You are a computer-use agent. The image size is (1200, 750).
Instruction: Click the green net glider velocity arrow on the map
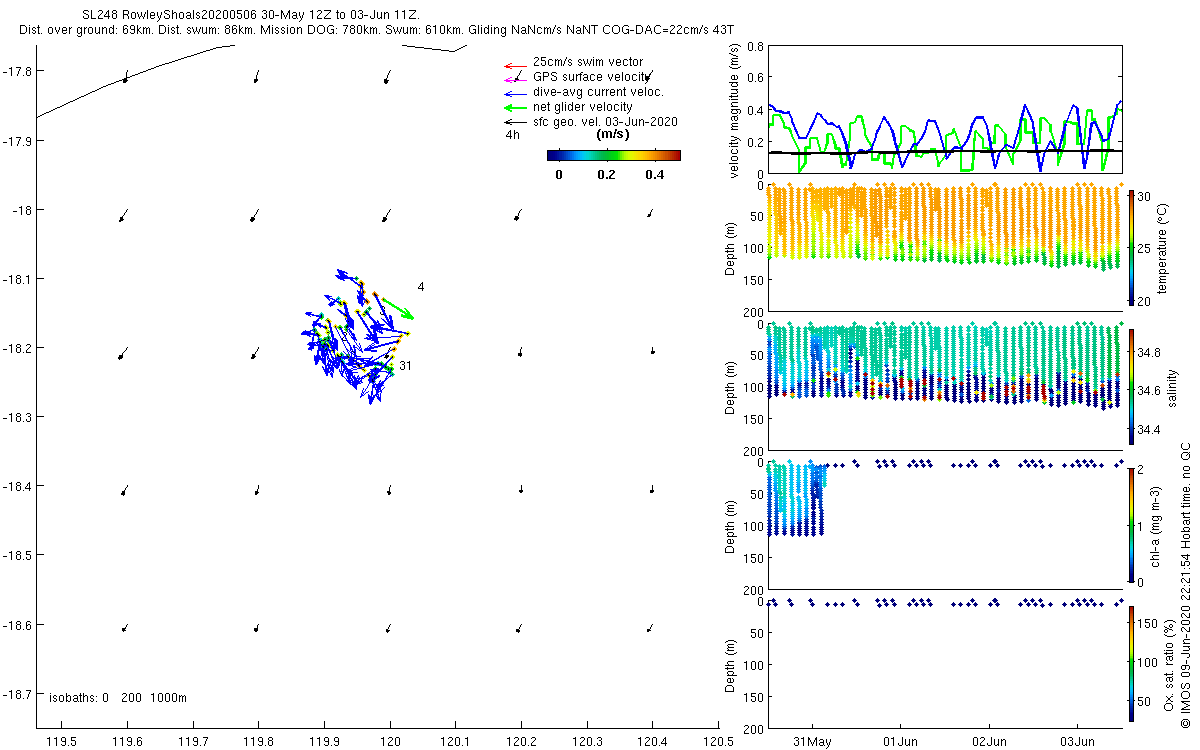tap(396, 307)
